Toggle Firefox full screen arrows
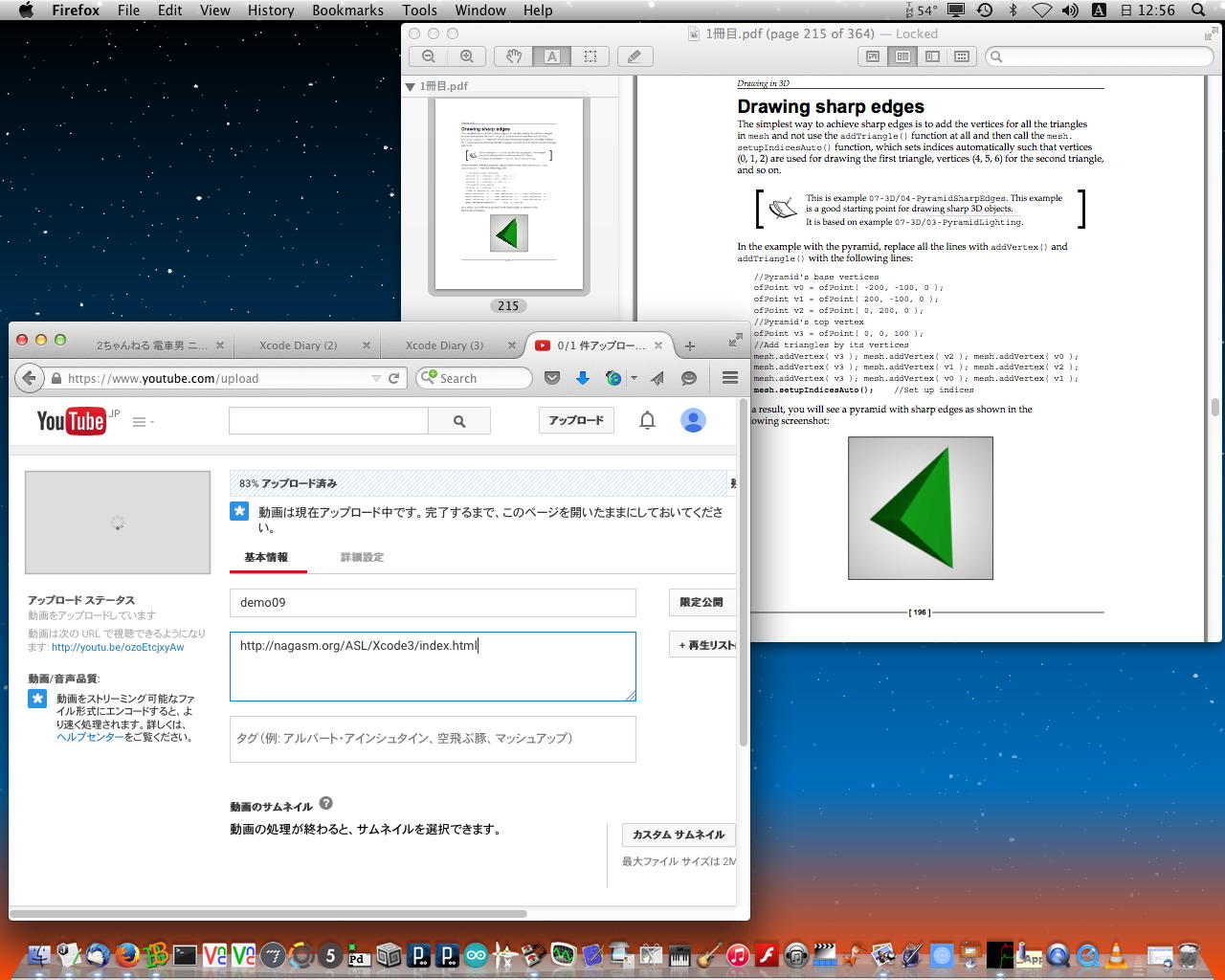The height and width of the screenshot is (980, 1225). pos(735,340)
